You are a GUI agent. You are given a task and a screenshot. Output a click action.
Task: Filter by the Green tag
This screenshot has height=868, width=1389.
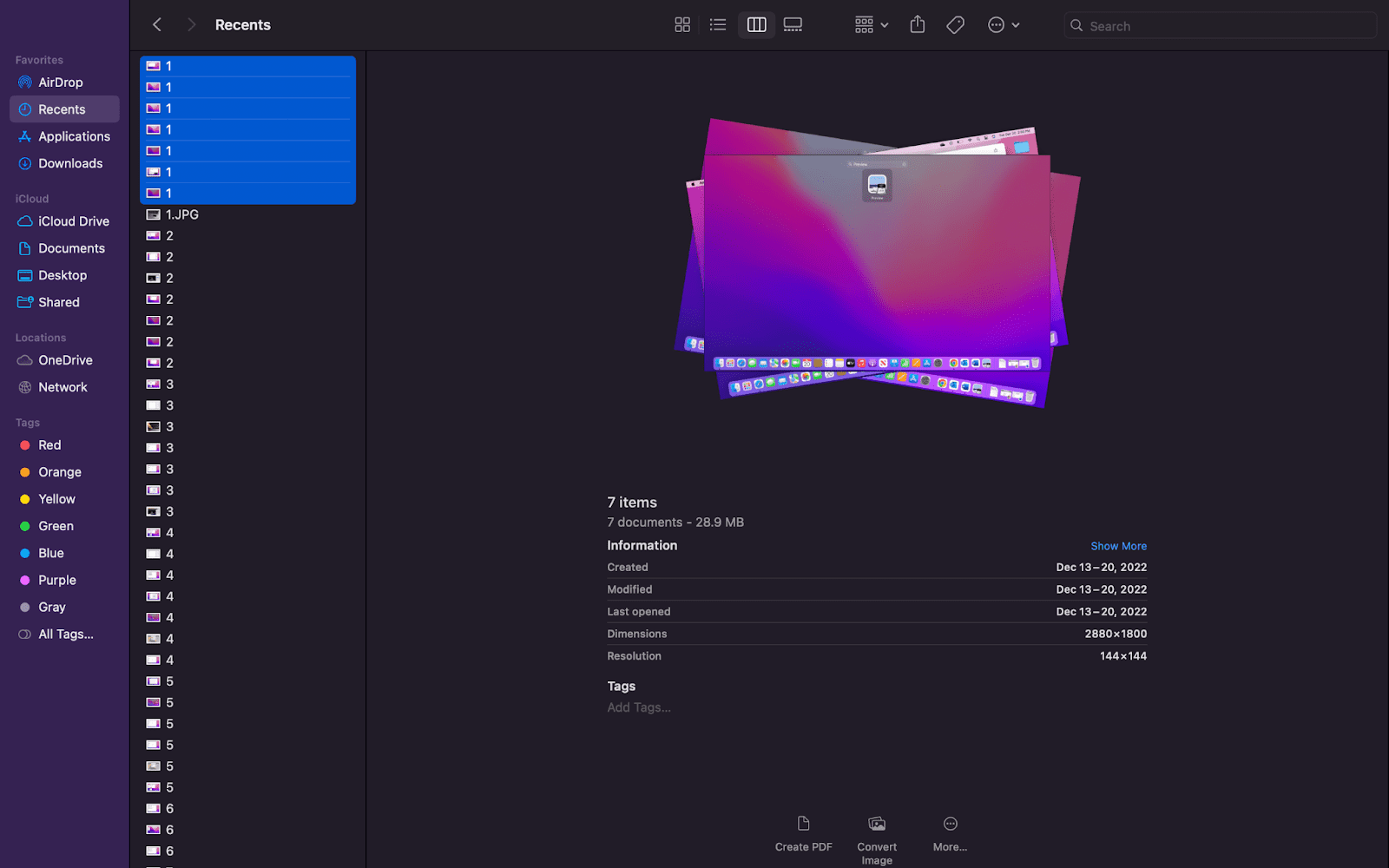64,526
